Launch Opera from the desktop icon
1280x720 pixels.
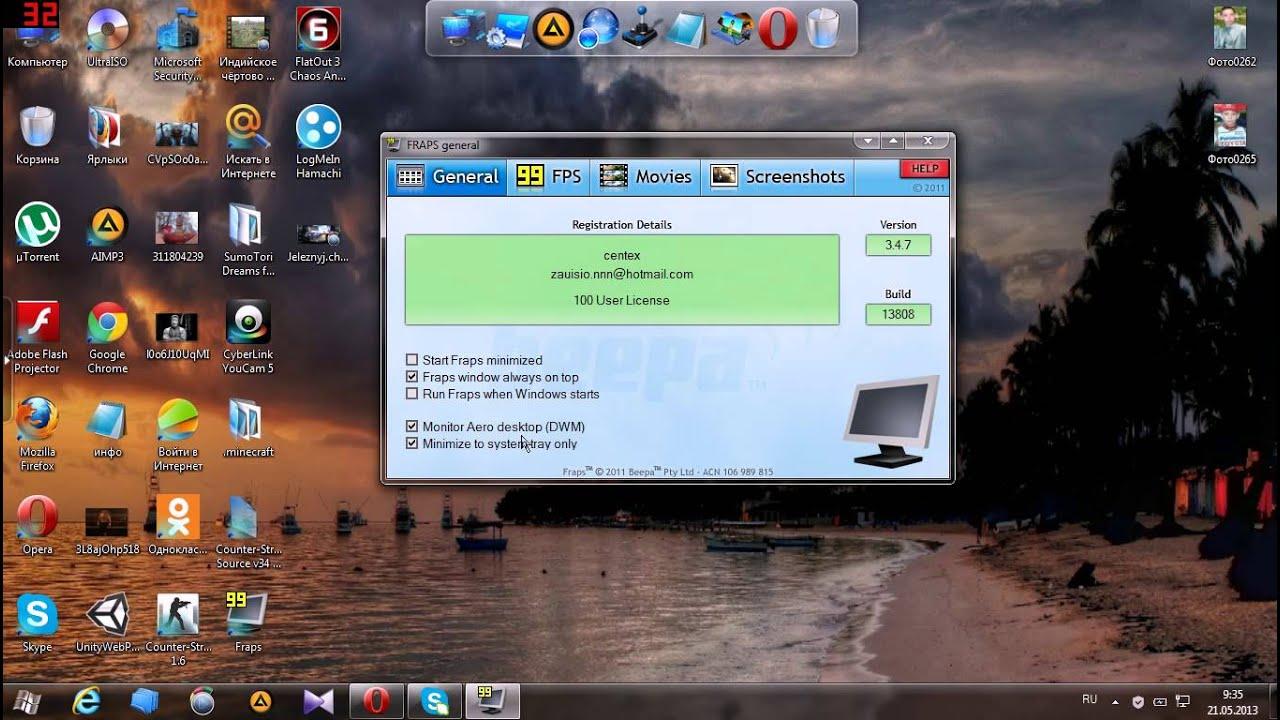37,525
